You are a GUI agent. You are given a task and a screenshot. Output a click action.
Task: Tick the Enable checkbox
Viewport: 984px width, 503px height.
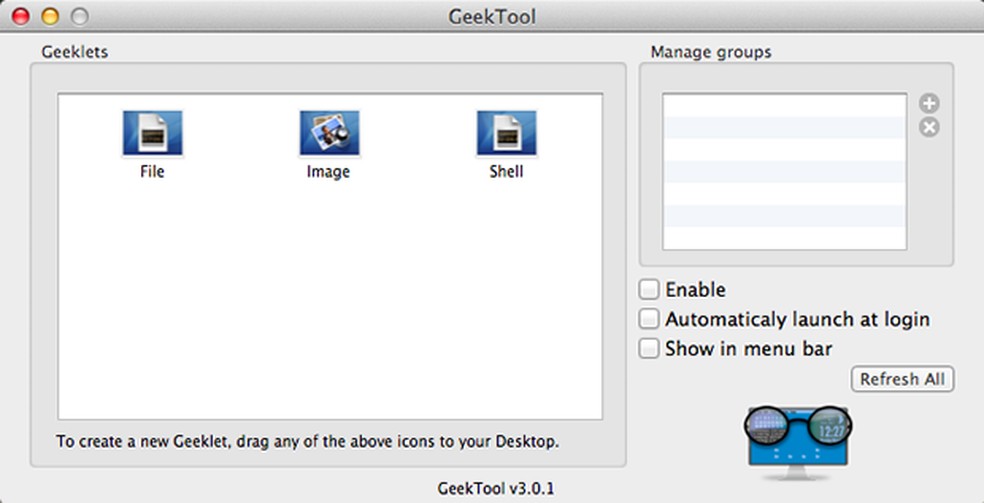(x=650, y=290)
